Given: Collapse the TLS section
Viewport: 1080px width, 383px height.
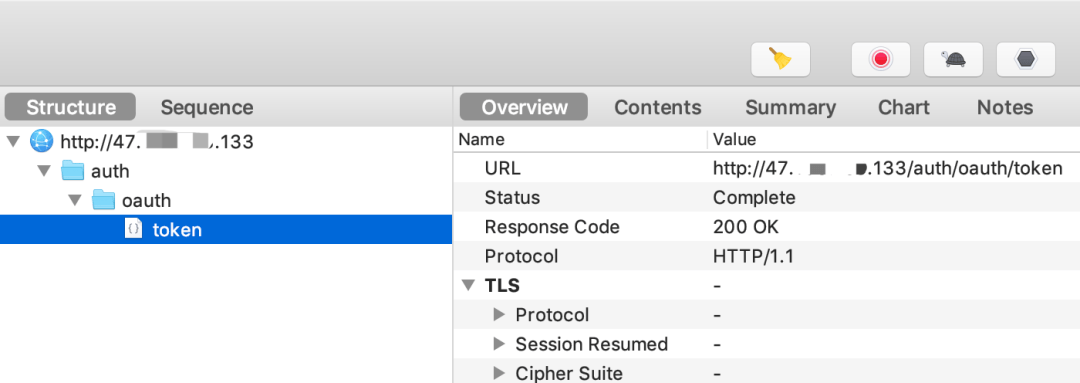Looking at the screenshot, I should (469, 285).
